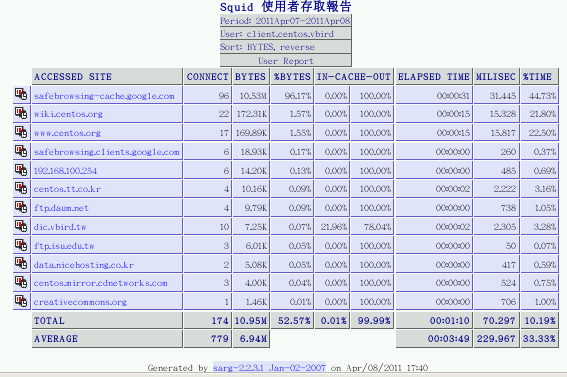This screenshot has width=567, height=377.
Task: Follow the safebrowsing.clients.google.com link
Action: (x=107, y=152)
